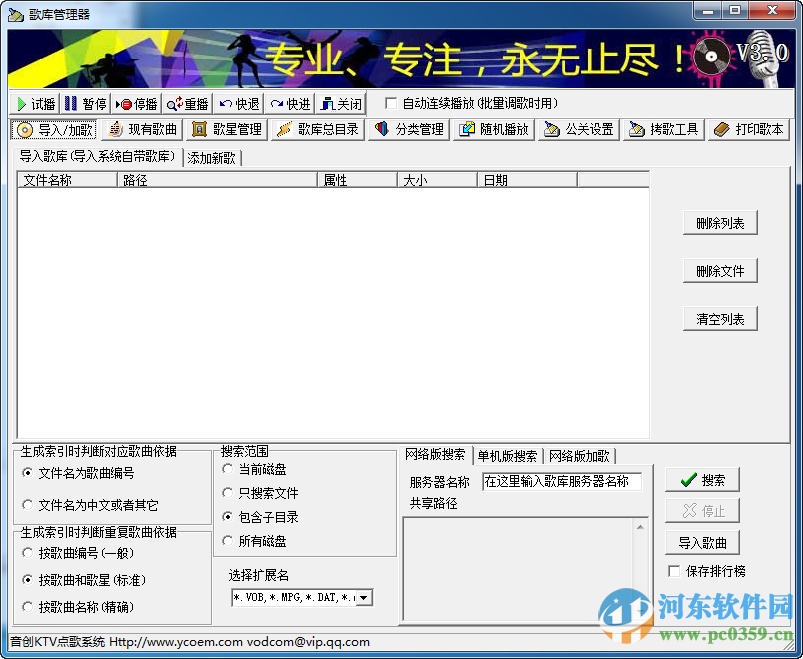Click the shared path scrollbar up arrow

(x=640, y=526)
